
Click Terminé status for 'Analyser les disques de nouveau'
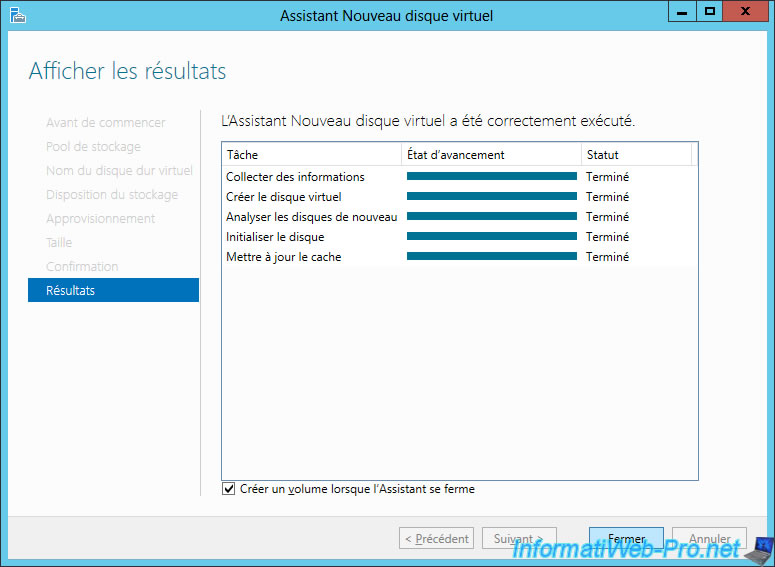[607, 217]
